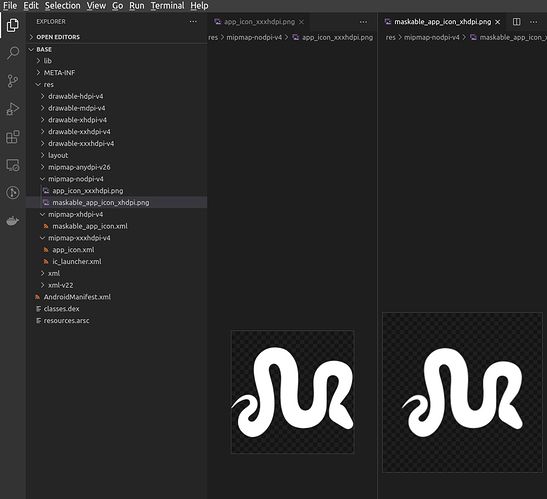Screen dimensions: 547x499
Task: Open the Remote Explorer icon
Action: click(13, 165)
